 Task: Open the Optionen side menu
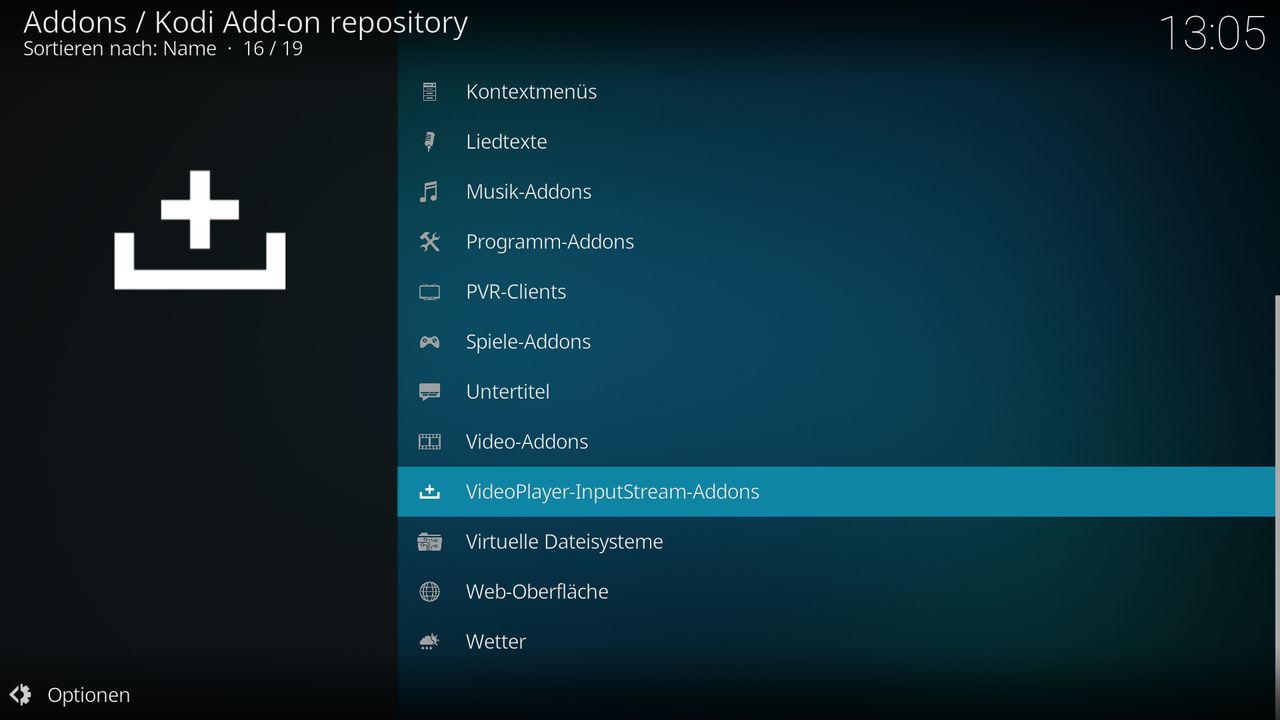[70, 695]
